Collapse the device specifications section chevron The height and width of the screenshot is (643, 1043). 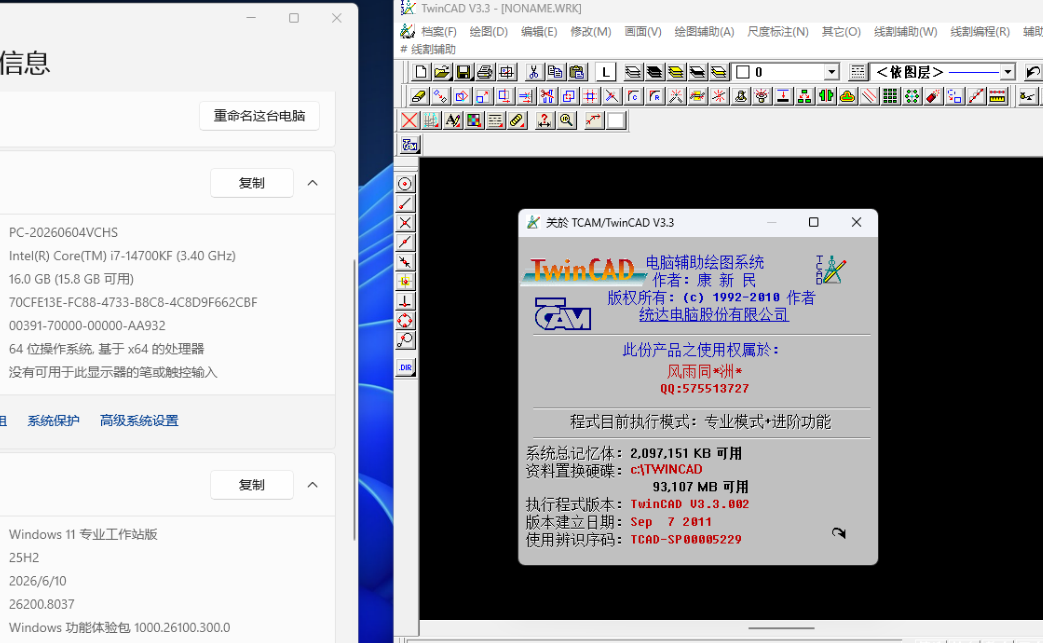313,183
